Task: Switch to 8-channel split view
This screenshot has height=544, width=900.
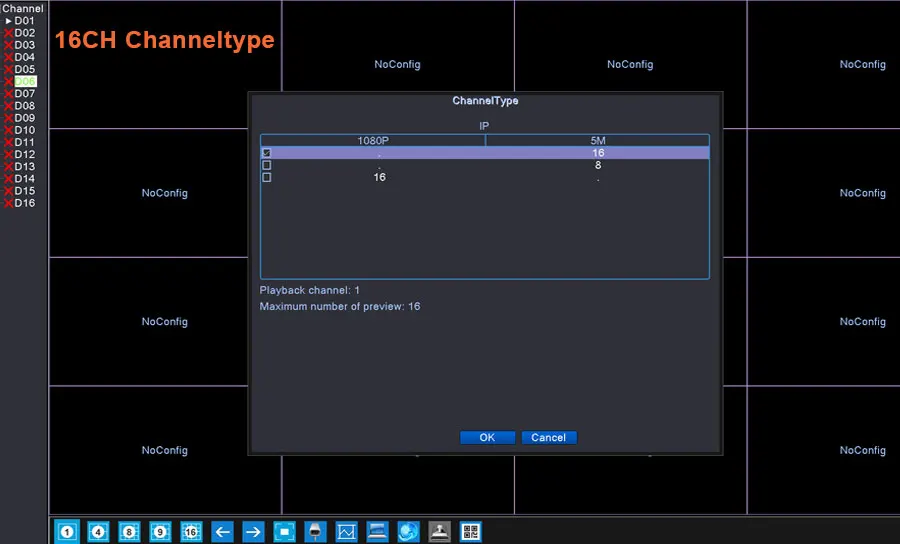Action: coord(129,532)
